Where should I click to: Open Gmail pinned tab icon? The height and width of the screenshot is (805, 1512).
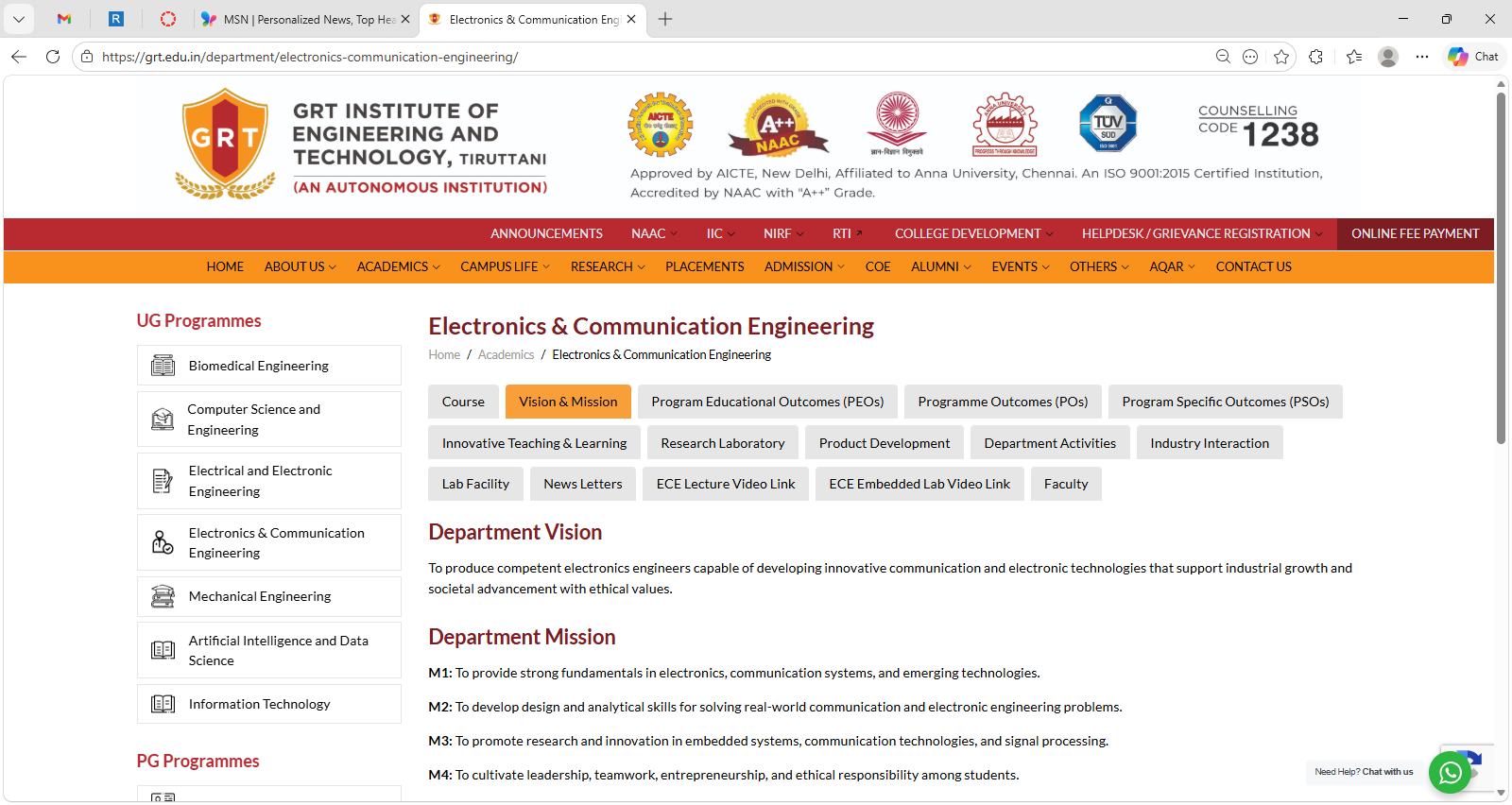tap(64, 19)
